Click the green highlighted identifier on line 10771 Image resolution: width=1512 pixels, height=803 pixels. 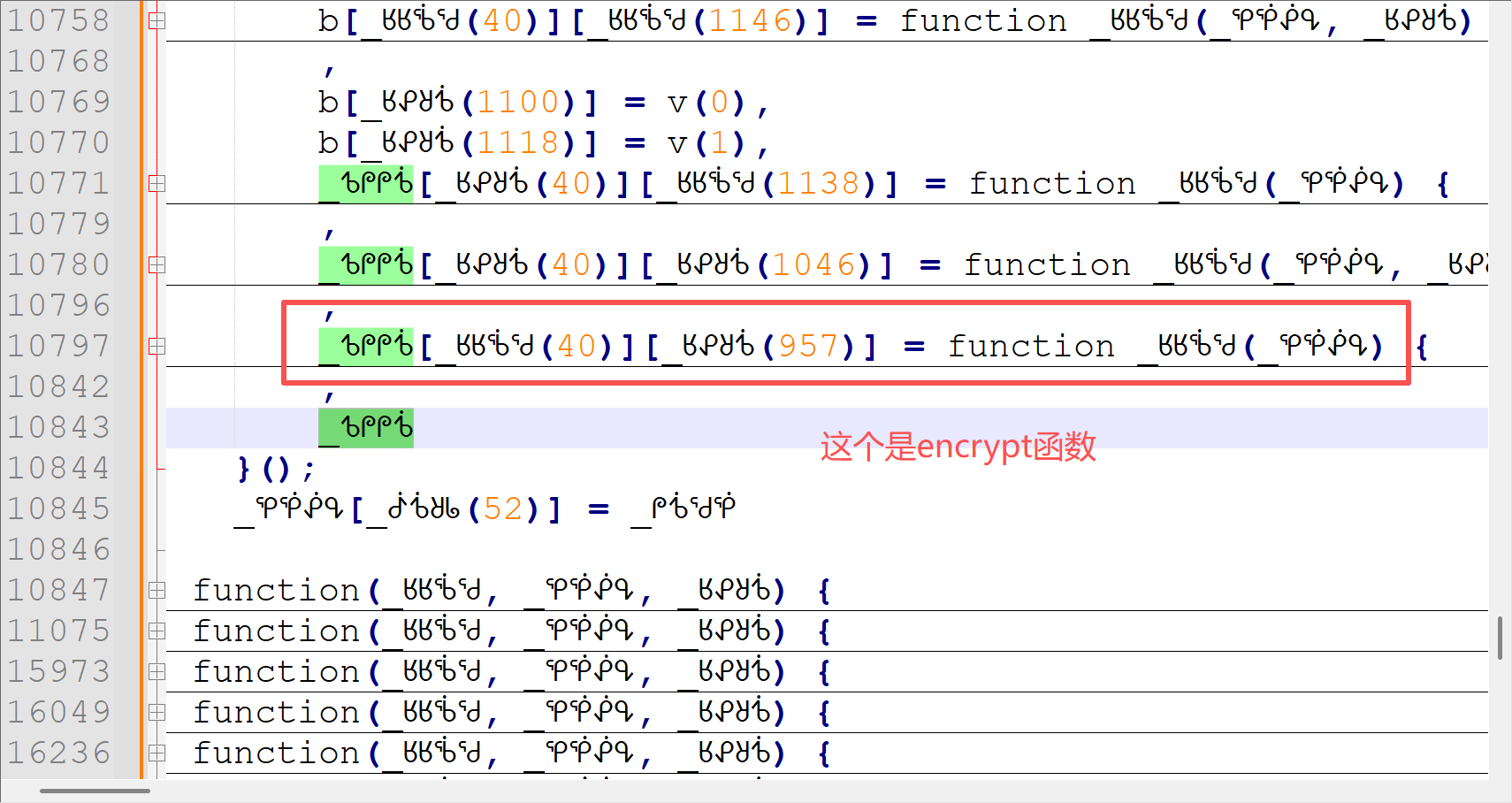(x=366, y=183)
